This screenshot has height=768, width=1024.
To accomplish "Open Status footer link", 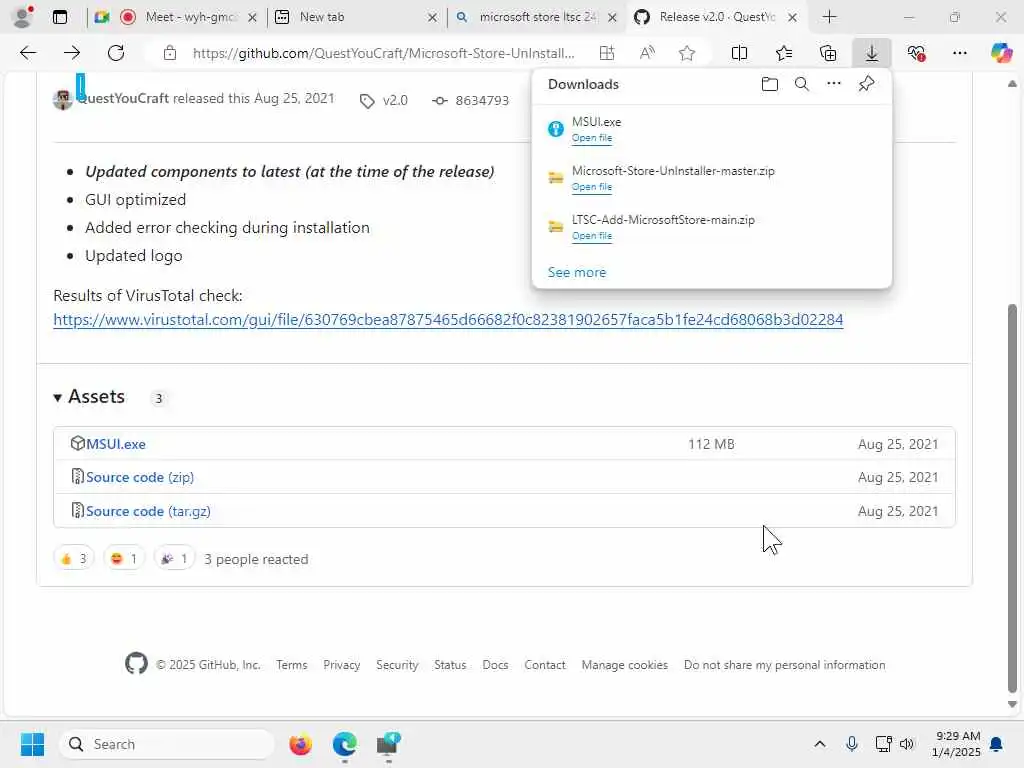I will [x=450, y=664].
